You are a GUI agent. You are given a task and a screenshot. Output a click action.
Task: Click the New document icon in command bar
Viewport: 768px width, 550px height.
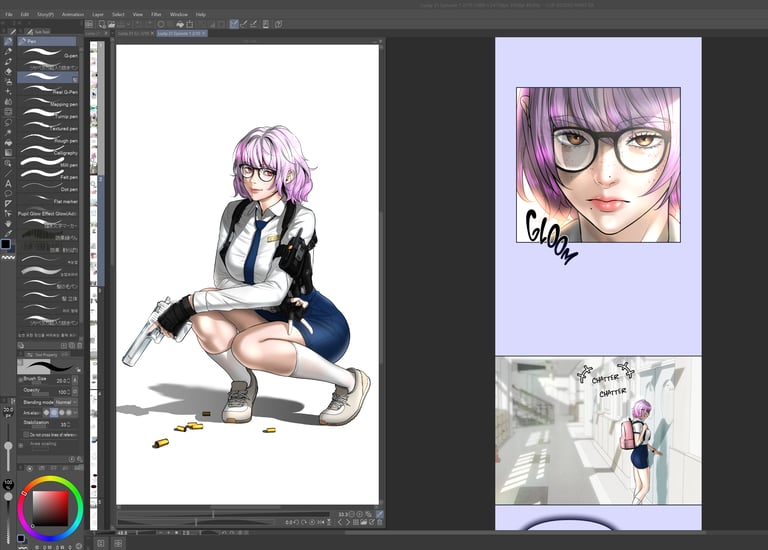click(102, 24)
